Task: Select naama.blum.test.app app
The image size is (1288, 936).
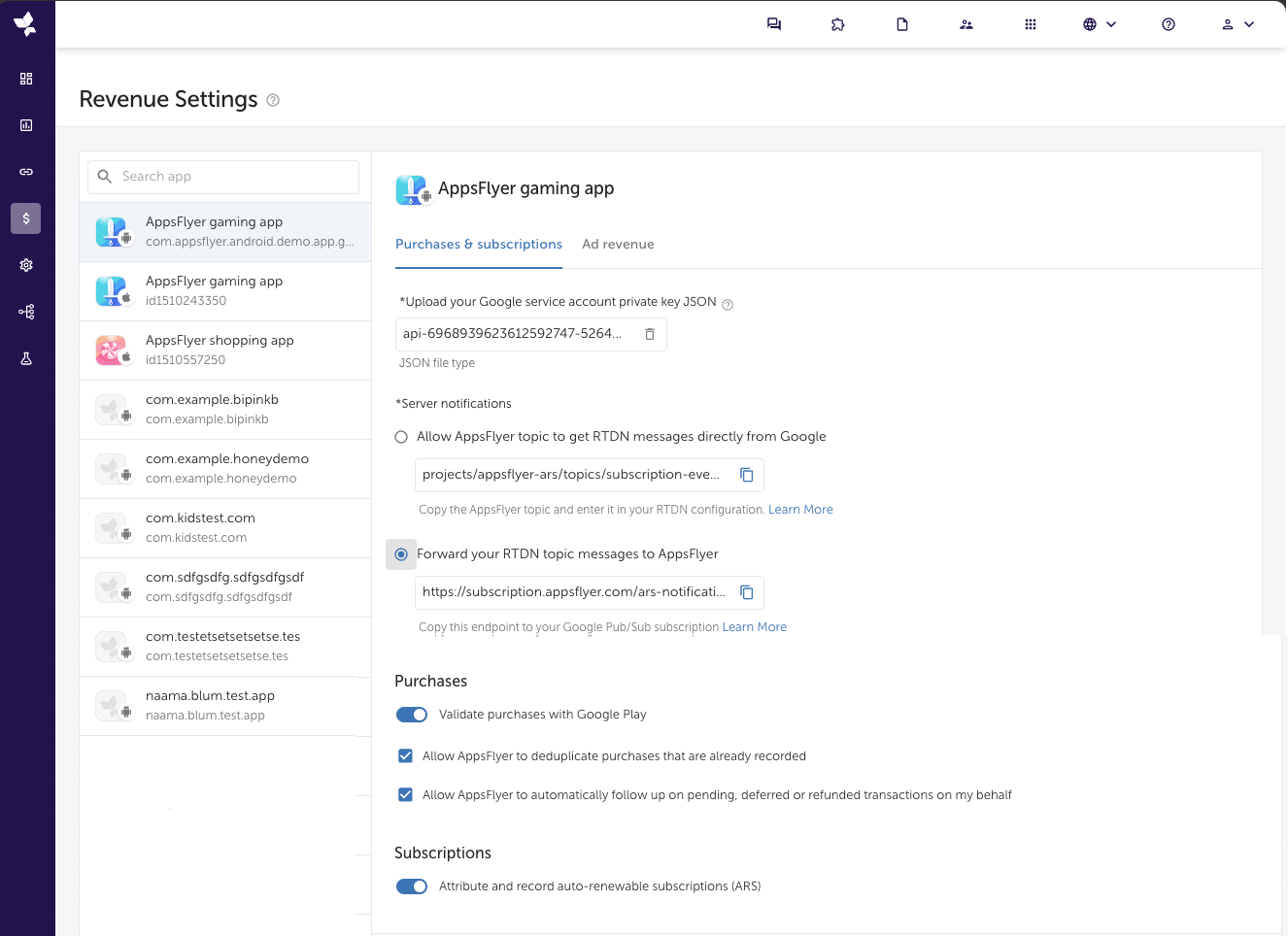Action: point(225,706)
